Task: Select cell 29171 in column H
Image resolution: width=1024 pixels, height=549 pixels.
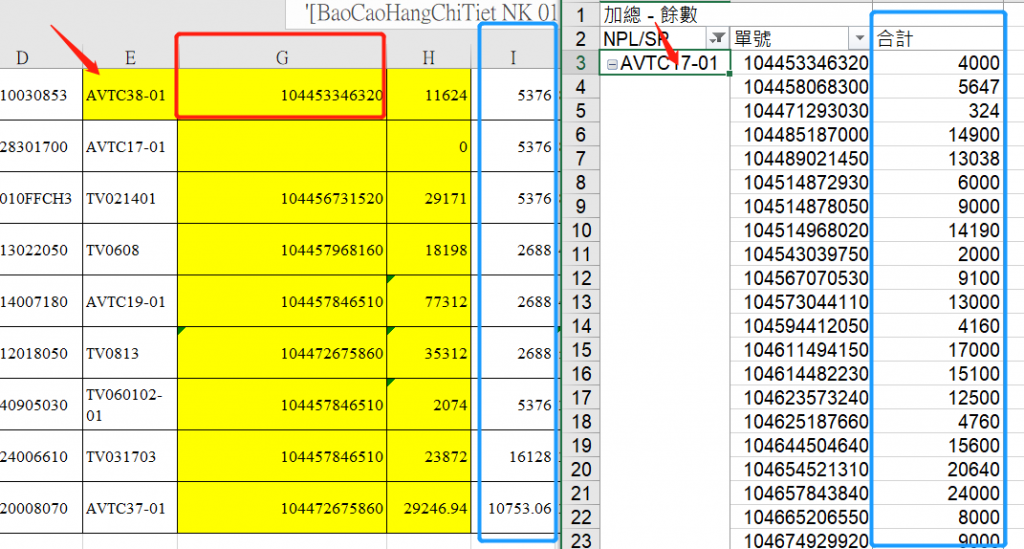Action: (428, 198)
